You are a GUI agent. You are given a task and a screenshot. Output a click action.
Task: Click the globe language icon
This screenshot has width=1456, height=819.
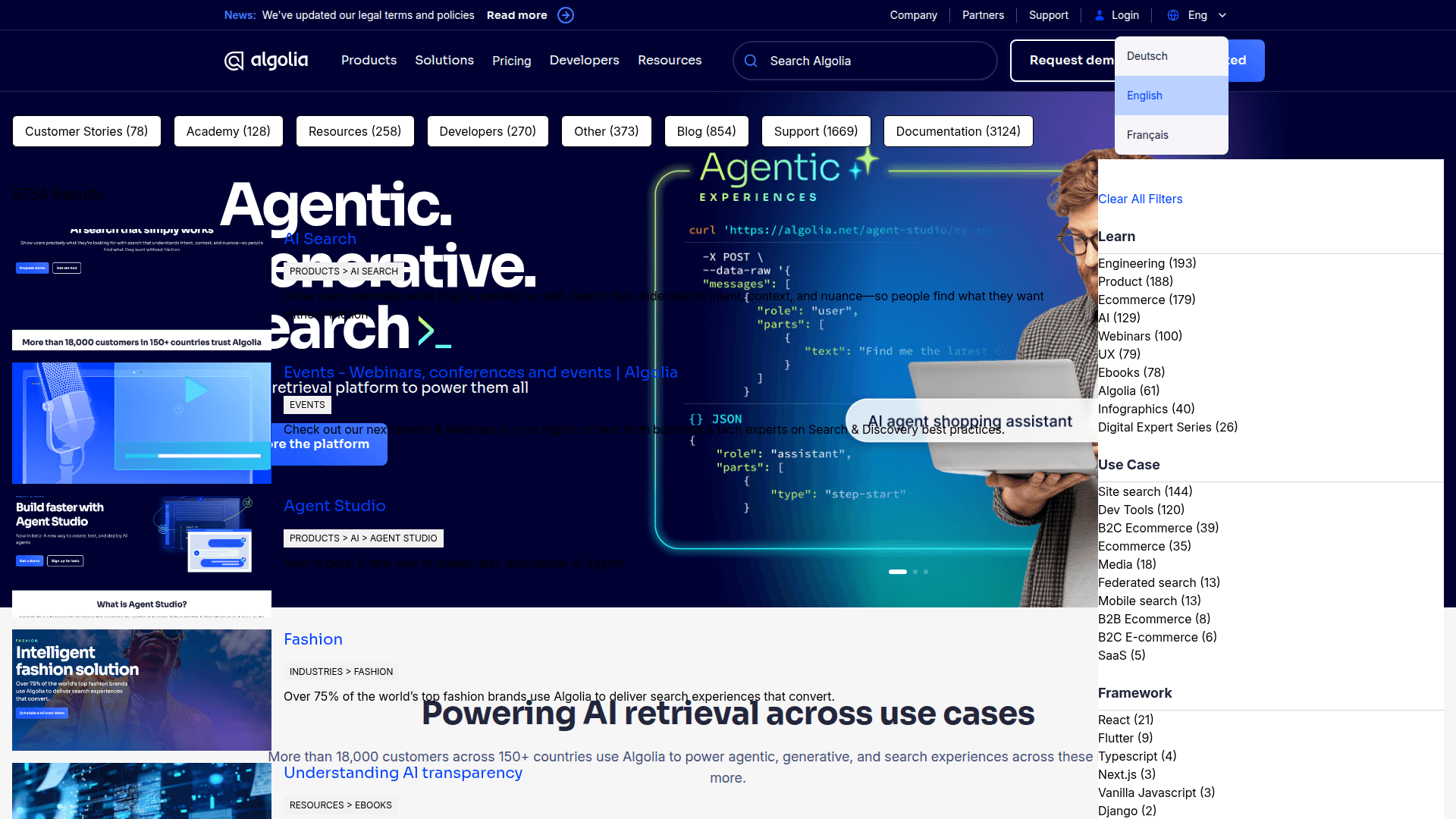1172,15
